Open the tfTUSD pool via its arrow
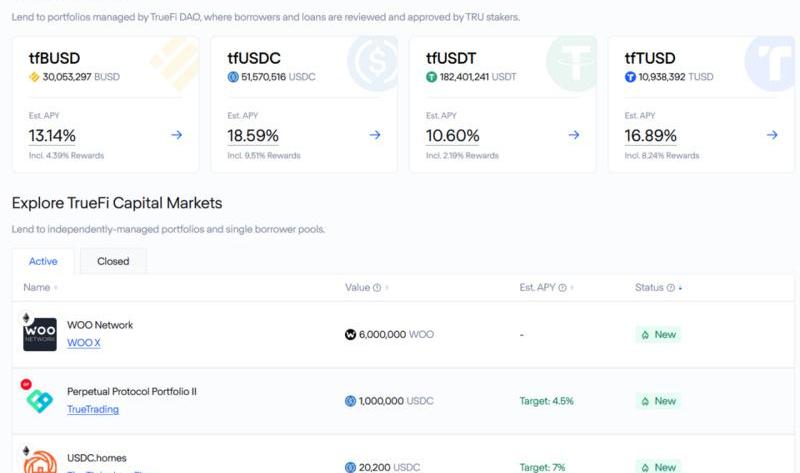Image resolution: width=800 pixels, height=473 pixels. [772, 135]
